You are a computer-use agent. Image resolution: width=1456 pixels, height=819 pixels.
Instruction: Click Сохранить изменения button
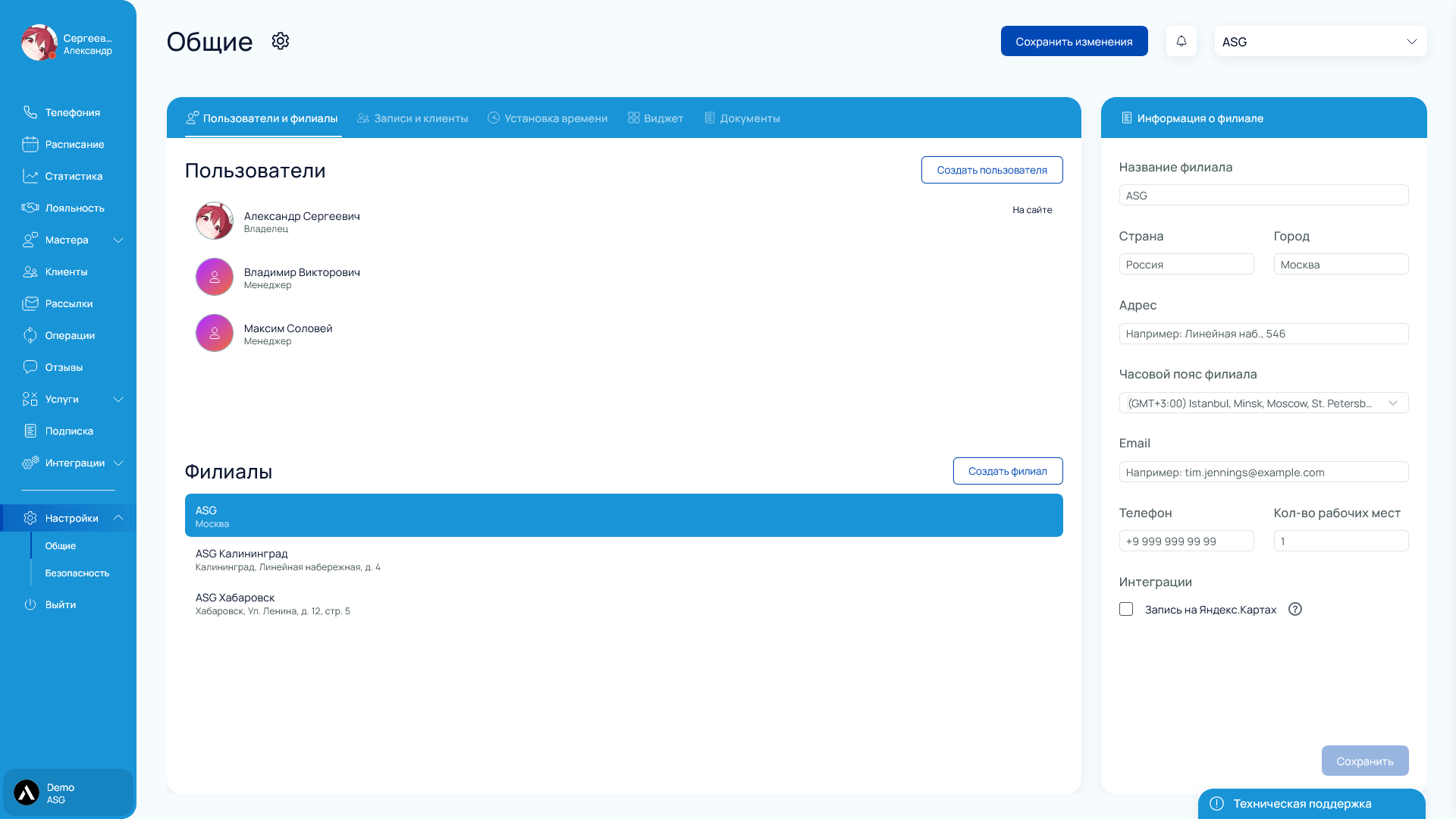point(1074,42)
